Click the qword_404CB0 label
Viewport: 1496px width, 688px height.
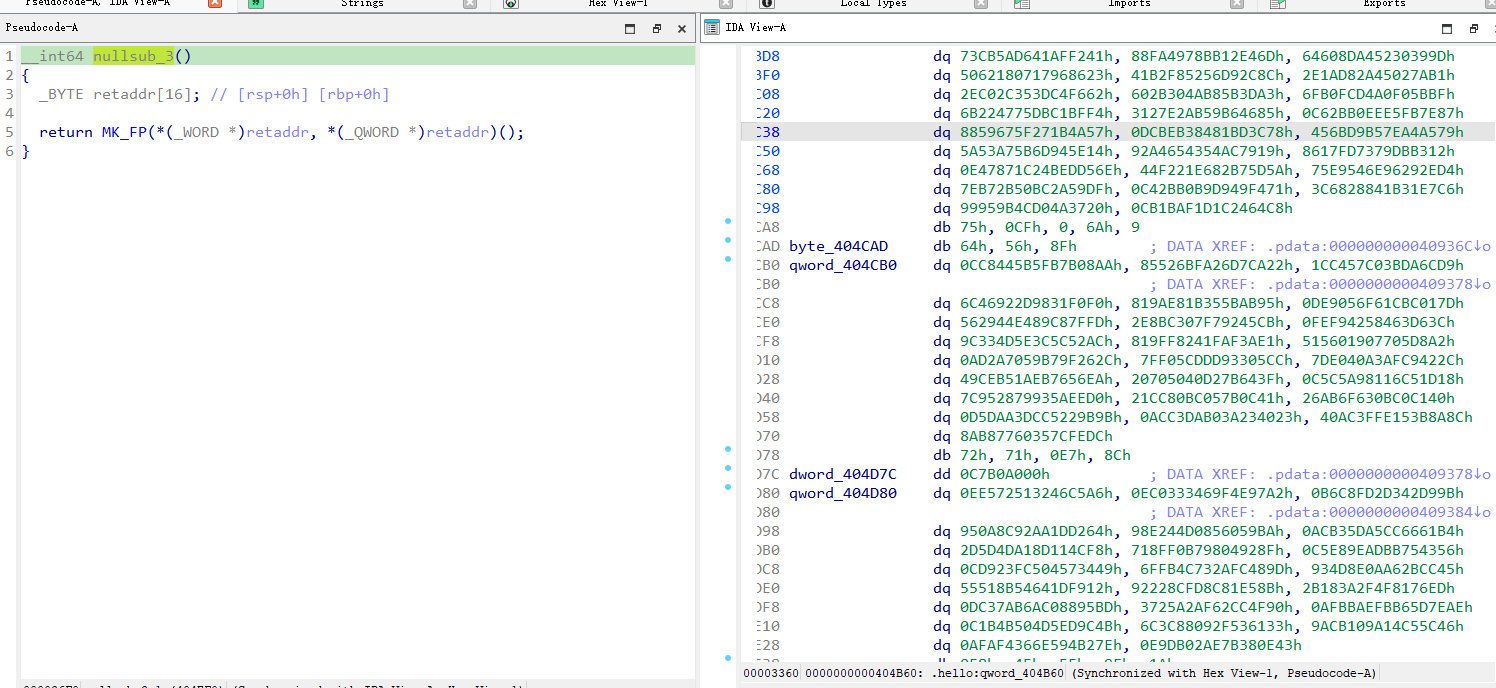point(843,265)
